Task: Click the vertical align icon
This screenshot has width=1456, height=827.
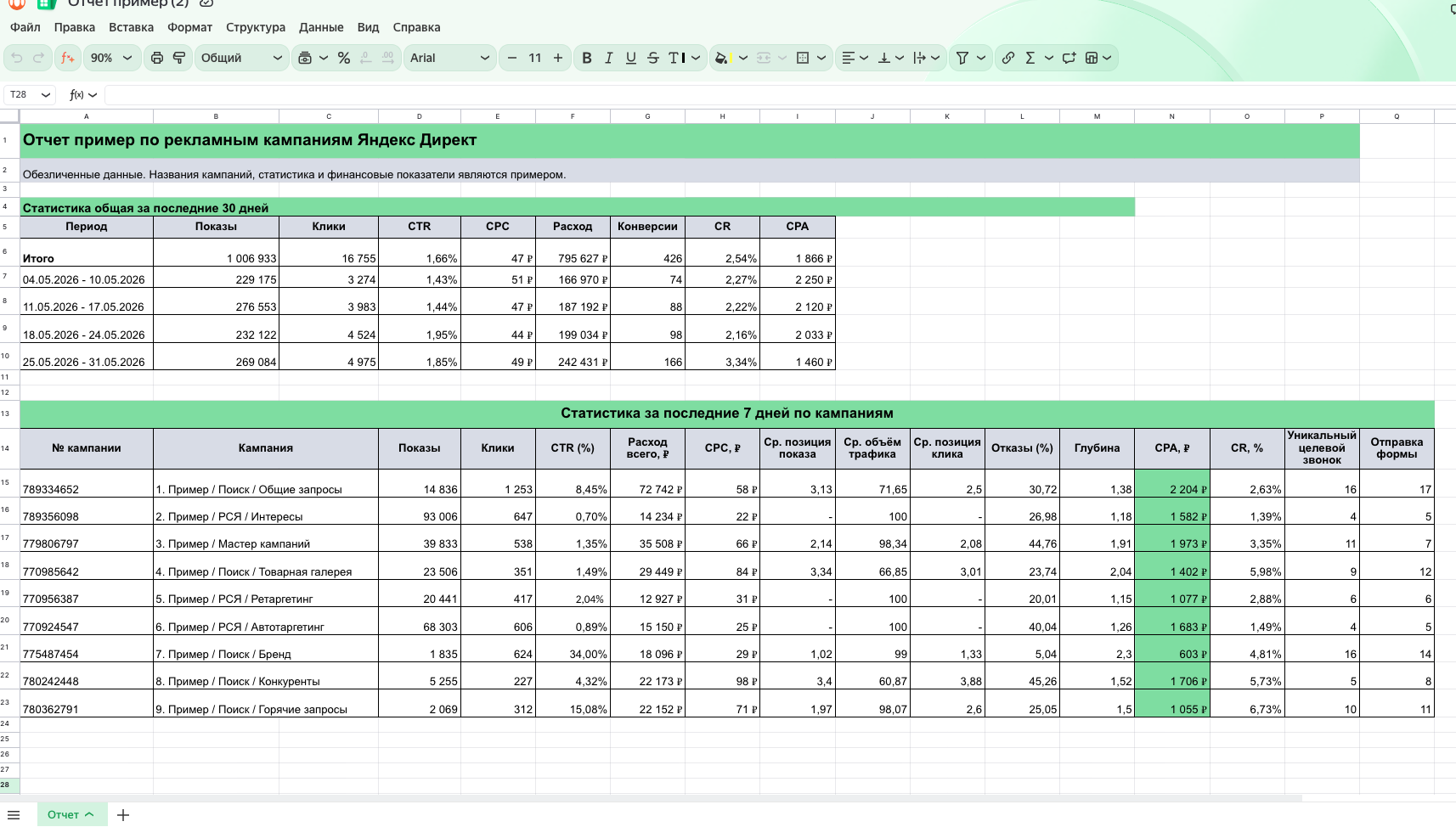Action: 884,58
